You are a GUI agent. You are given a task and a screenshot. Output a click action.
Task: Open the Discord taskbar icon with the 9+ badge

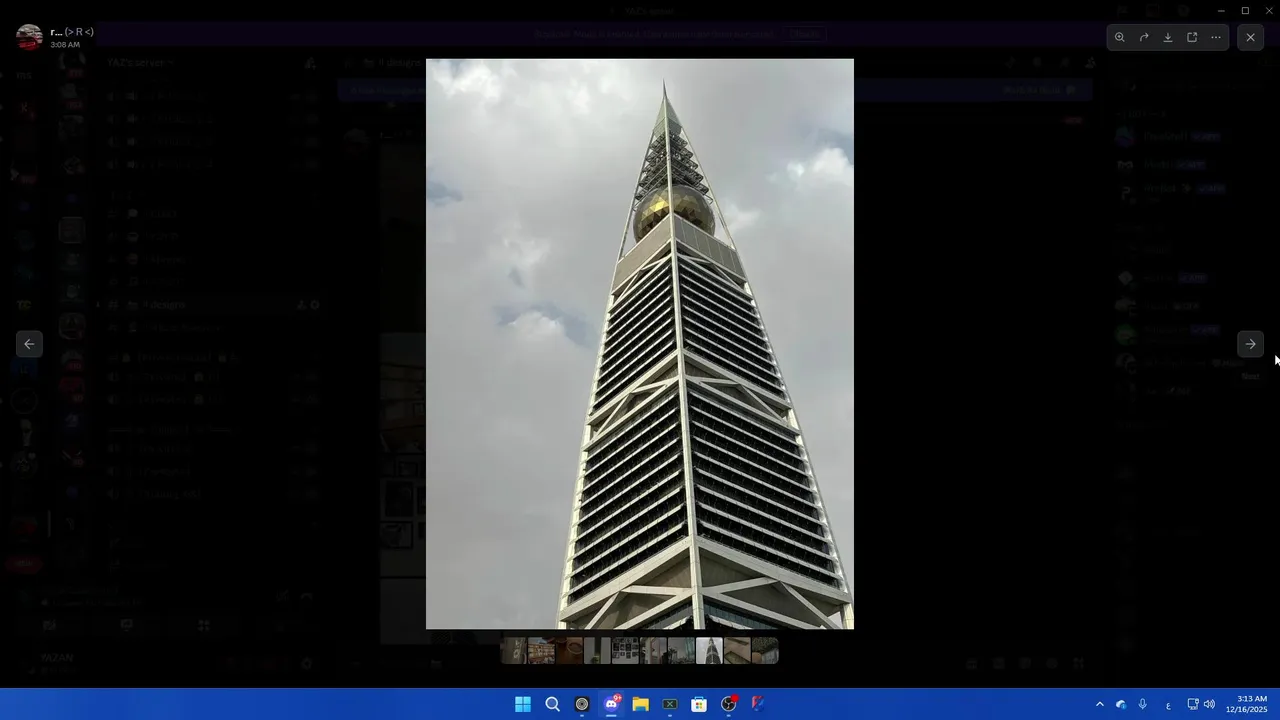[x=611, y=704]
